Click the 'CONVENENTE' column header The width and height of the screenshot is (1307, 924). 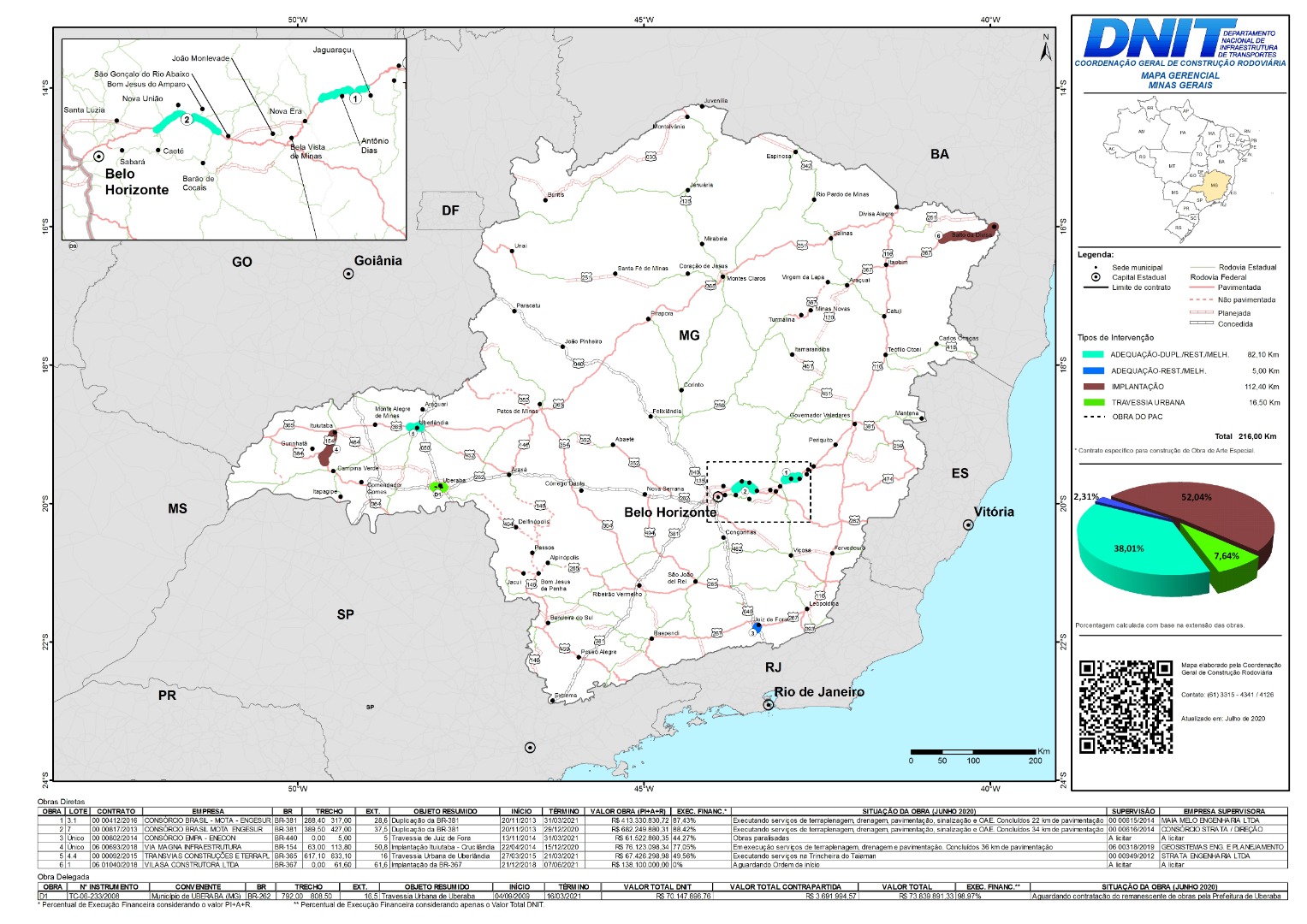[198, 887]
